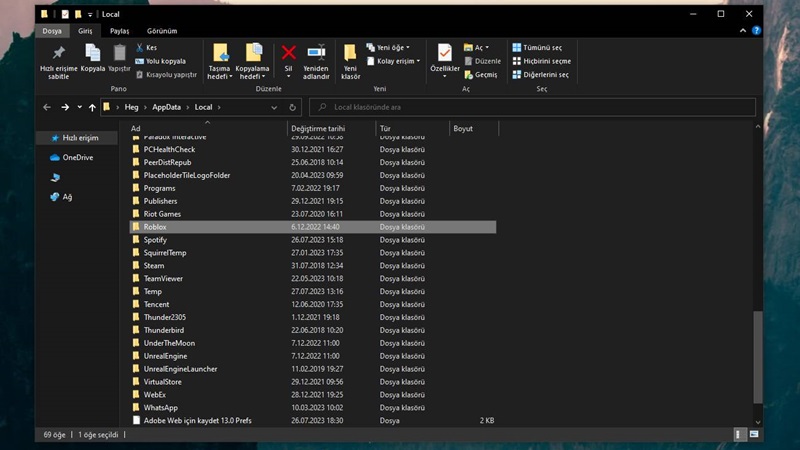Click Diğerlerini seç invert selection
Viewport: 800px width, 450px height.
[540, 74]
